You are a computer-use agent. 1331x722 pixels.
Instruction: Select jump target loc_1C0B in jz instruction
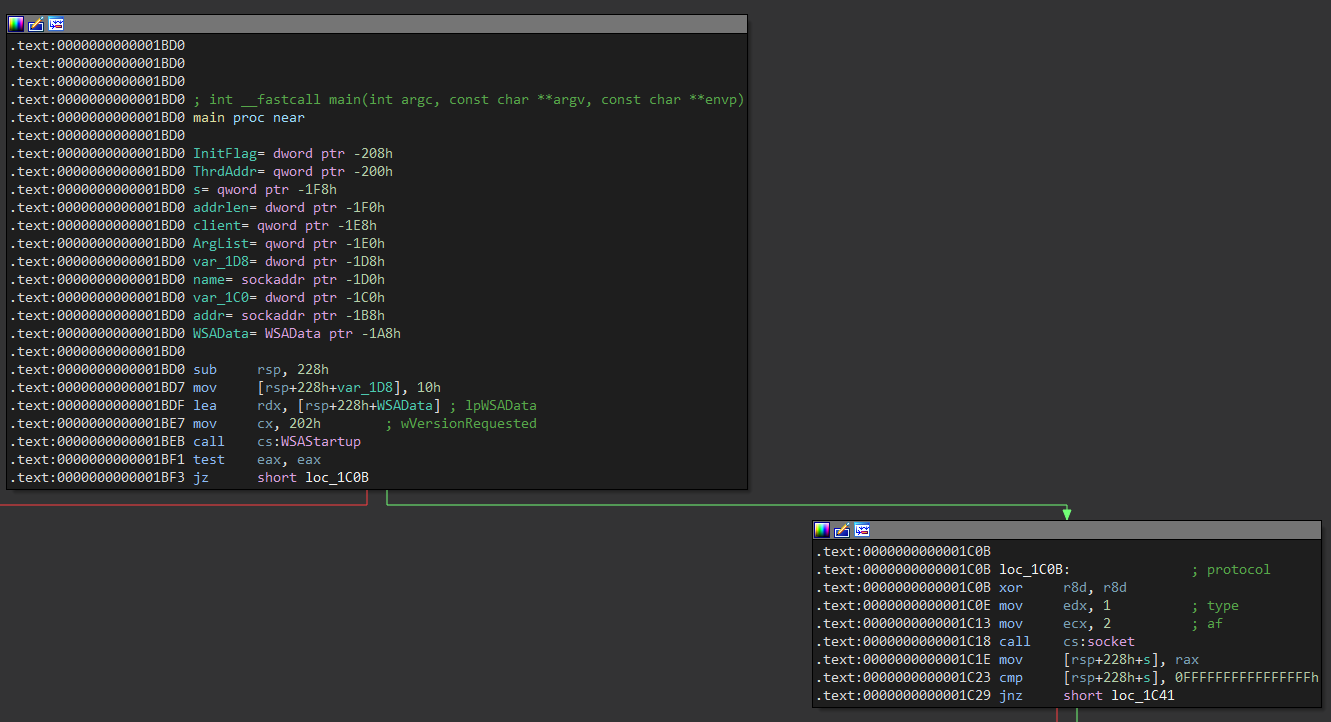click(x=337, y=477)
